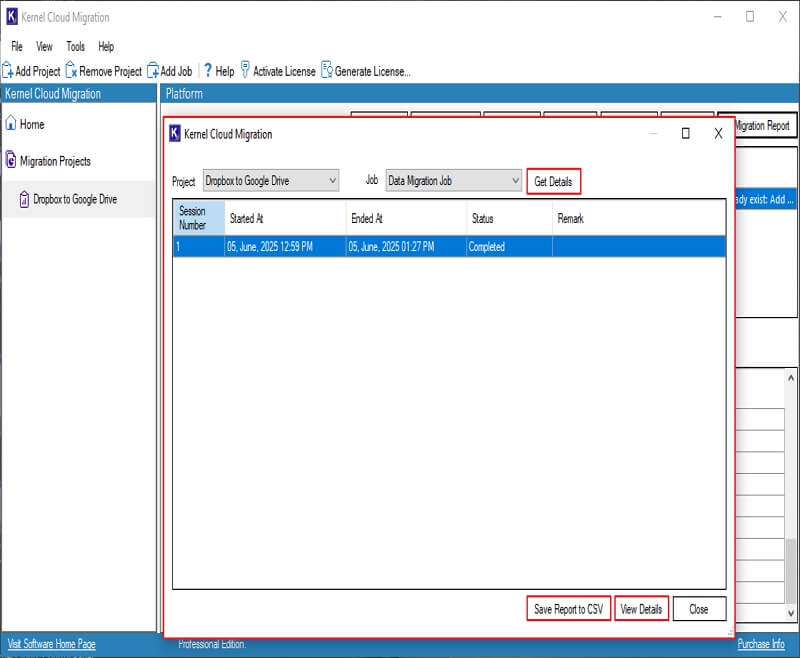The image size is (800, 658).
Task: Click the Get Details button
Action: point(552,181)
